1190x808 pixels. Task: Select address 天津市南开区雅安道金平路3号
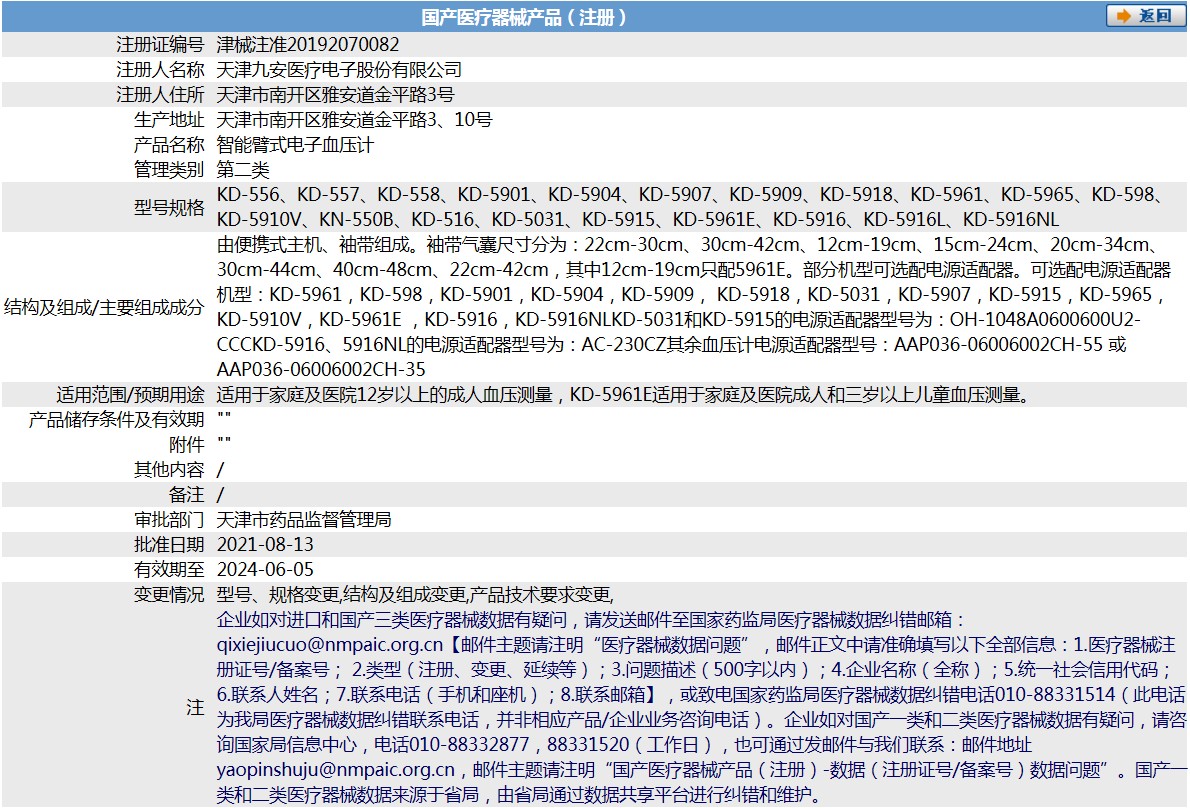pyautogui.click(x=335, y=95)
